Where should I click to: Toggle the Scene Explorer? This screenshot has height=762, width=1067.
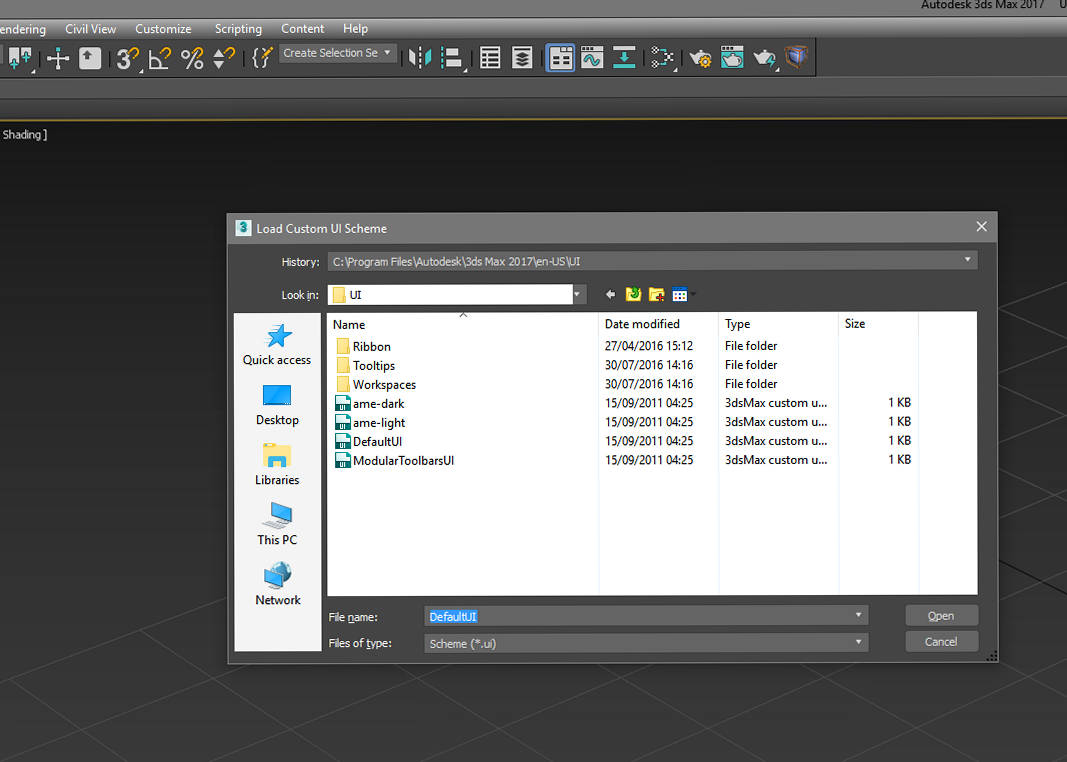[490, 58]
